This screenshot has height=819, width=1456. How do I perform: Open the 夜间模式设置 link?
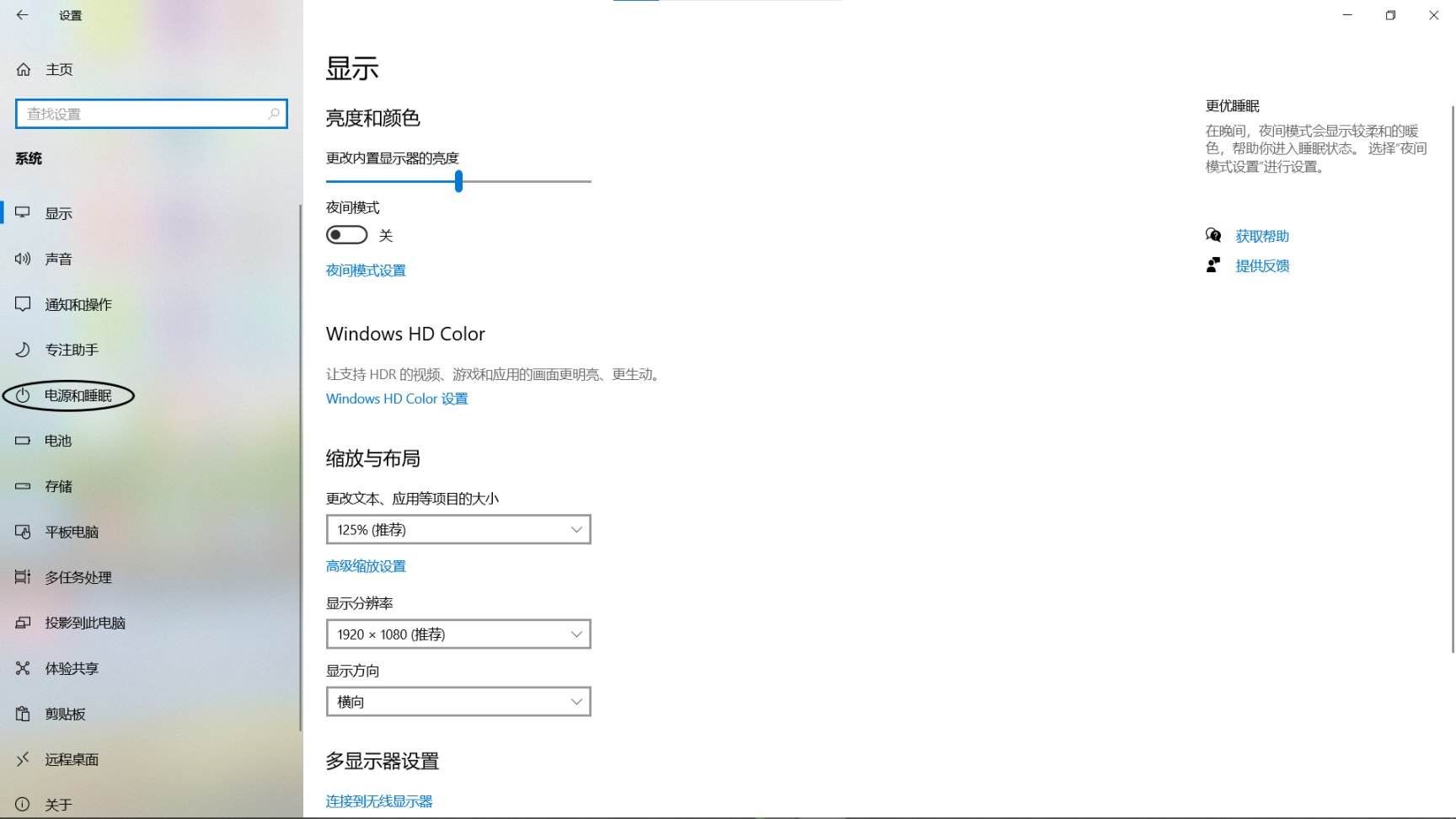pyautogui.click(x=366, y=270)
